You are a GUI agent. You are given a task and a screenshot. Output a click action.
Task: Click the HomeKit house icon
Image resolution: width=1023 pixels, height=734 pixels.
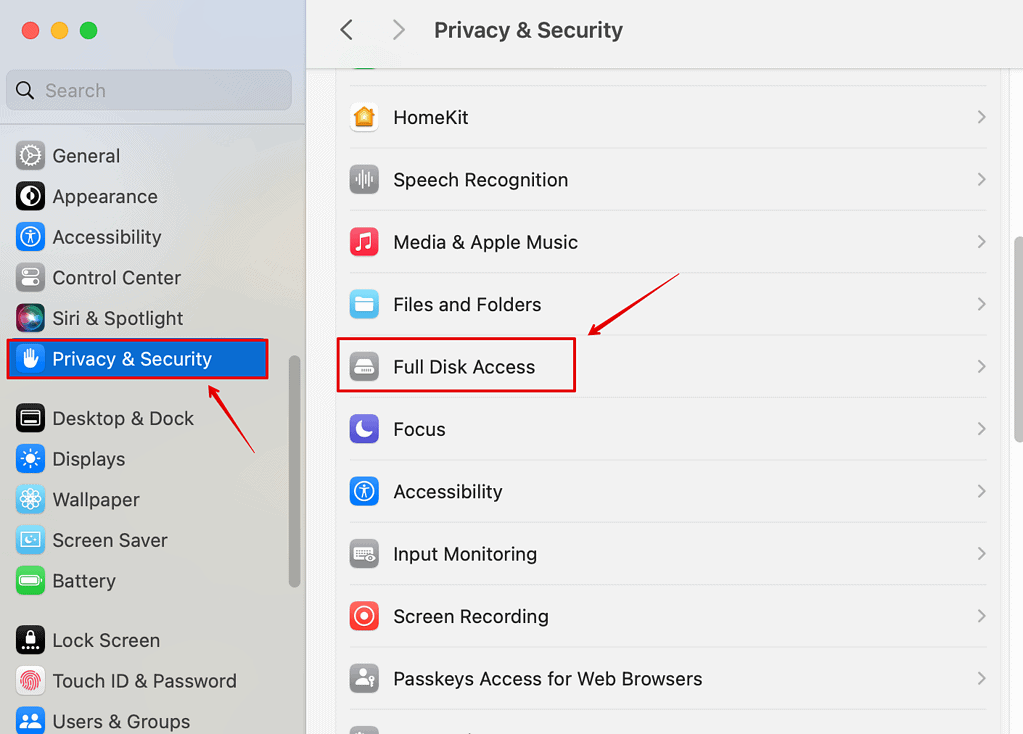(364, 118)
